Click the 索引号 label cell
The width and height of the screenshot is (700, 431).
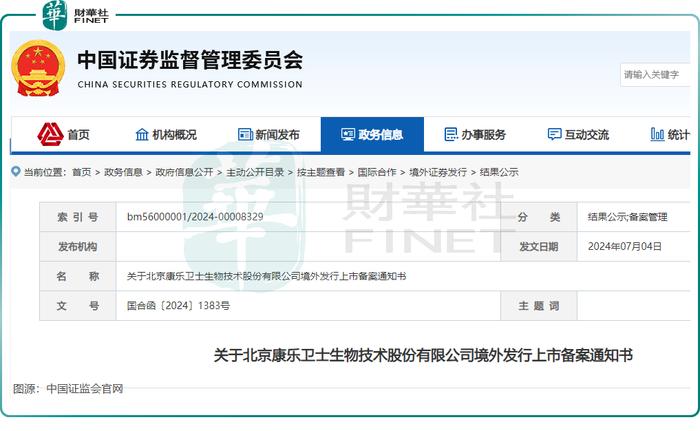78,217
